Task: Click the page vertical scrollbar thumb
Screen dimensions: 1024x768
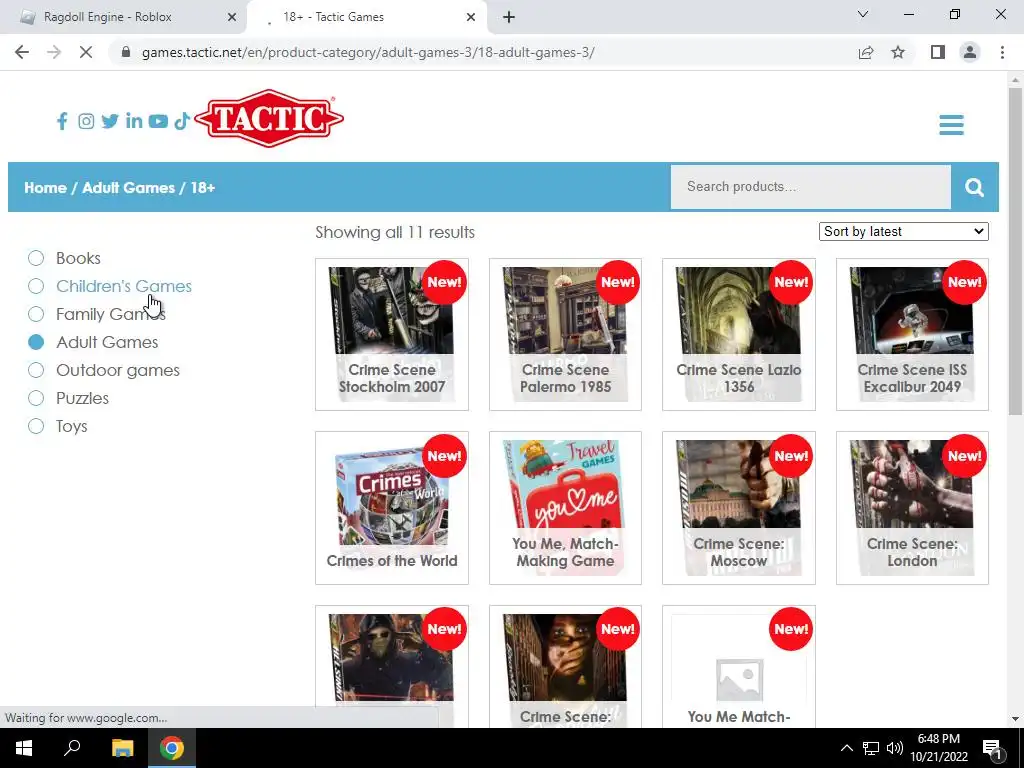Action: (x=1015, y=251)
